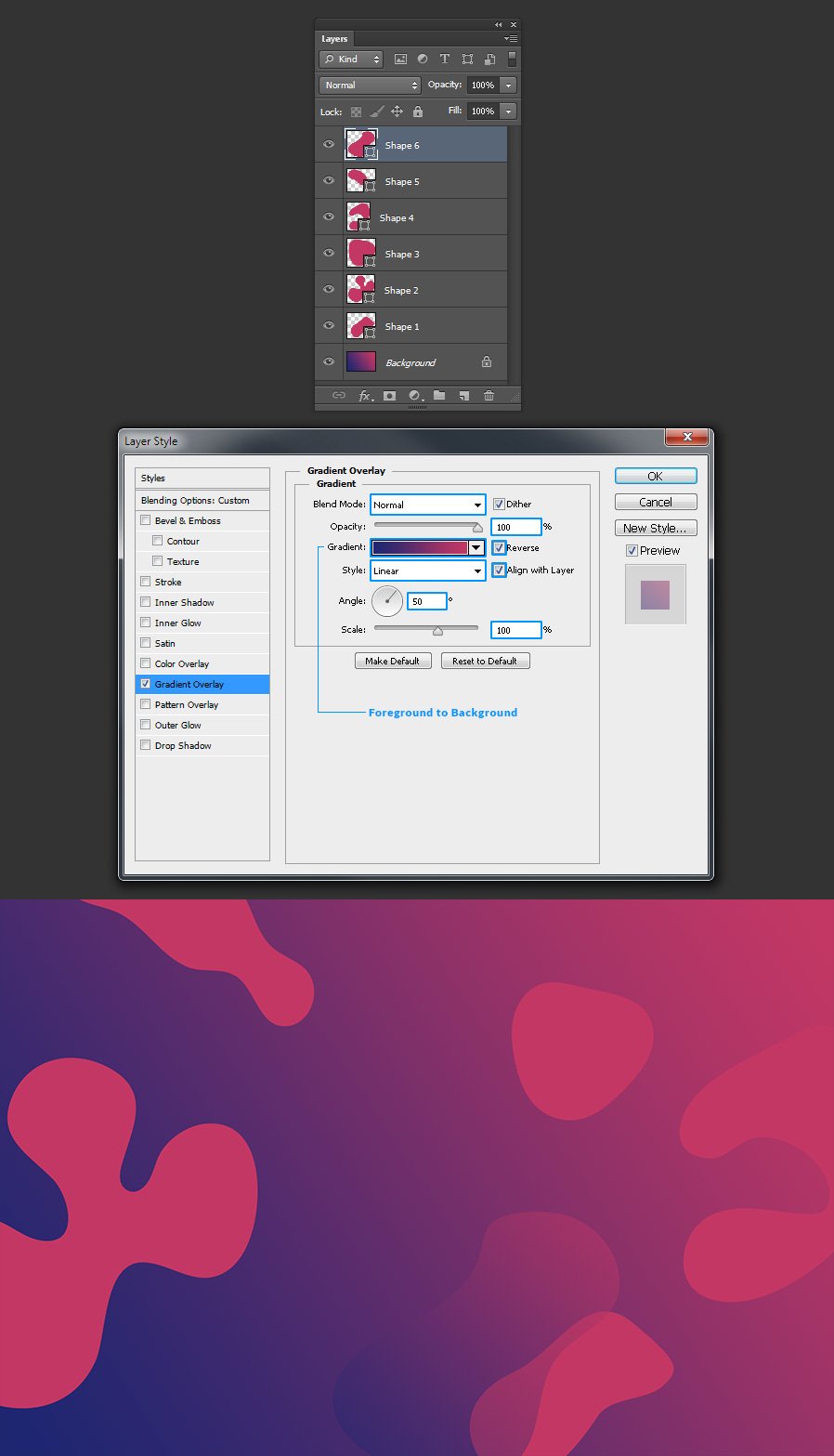Toggle the Preview checkbox
This screenshot has width=834, height=1456.
click(x=632, y=550)
